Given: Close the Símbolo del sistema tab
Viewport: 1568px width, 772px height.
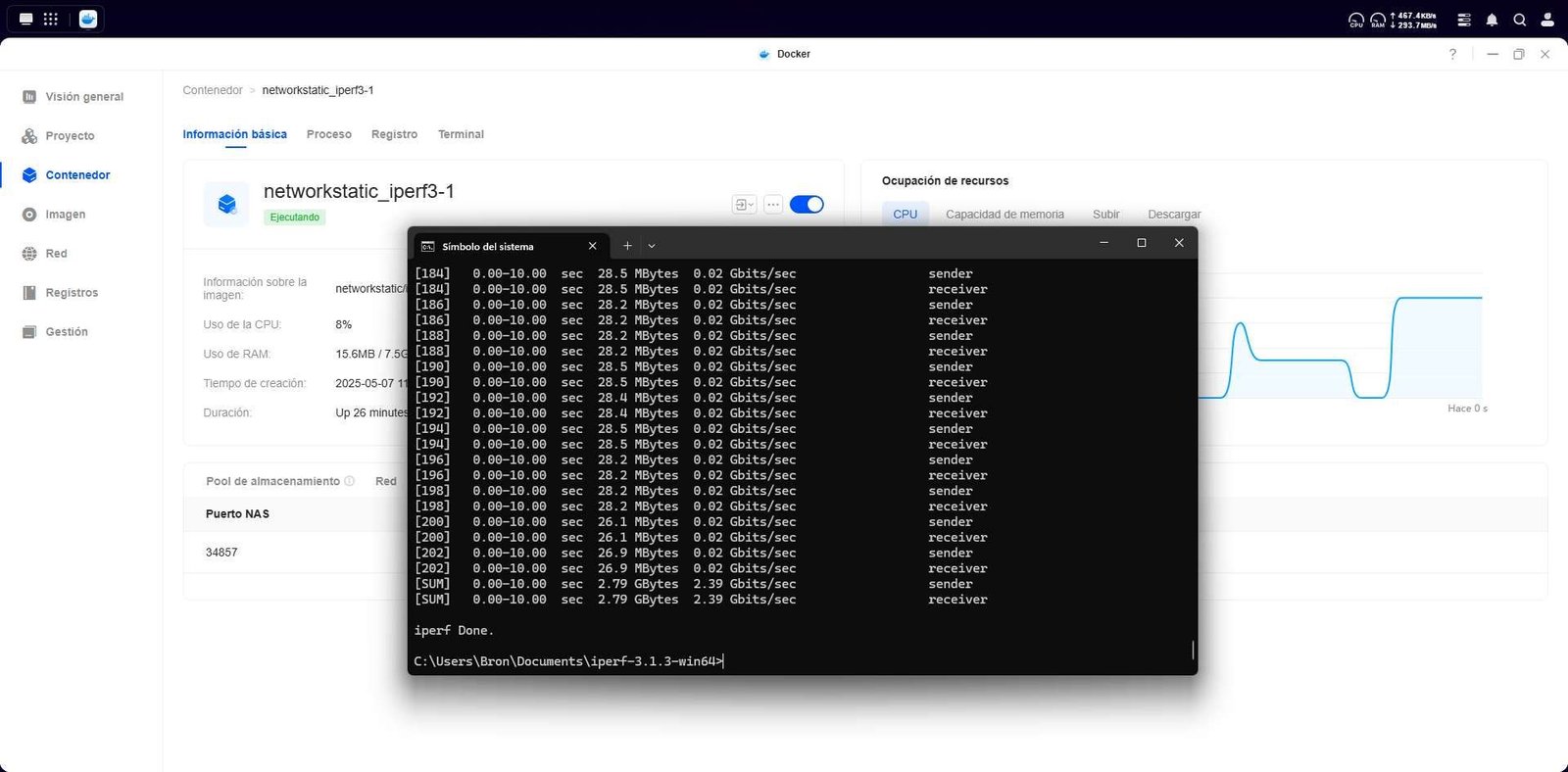Looking at the screenshot, I should click(592, 246).
